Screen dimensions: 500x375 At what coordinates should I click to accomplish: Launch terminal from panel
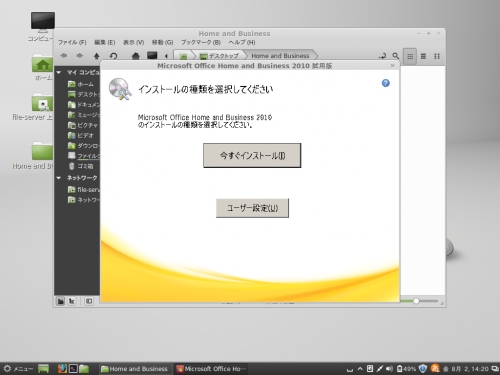point(73,369)
